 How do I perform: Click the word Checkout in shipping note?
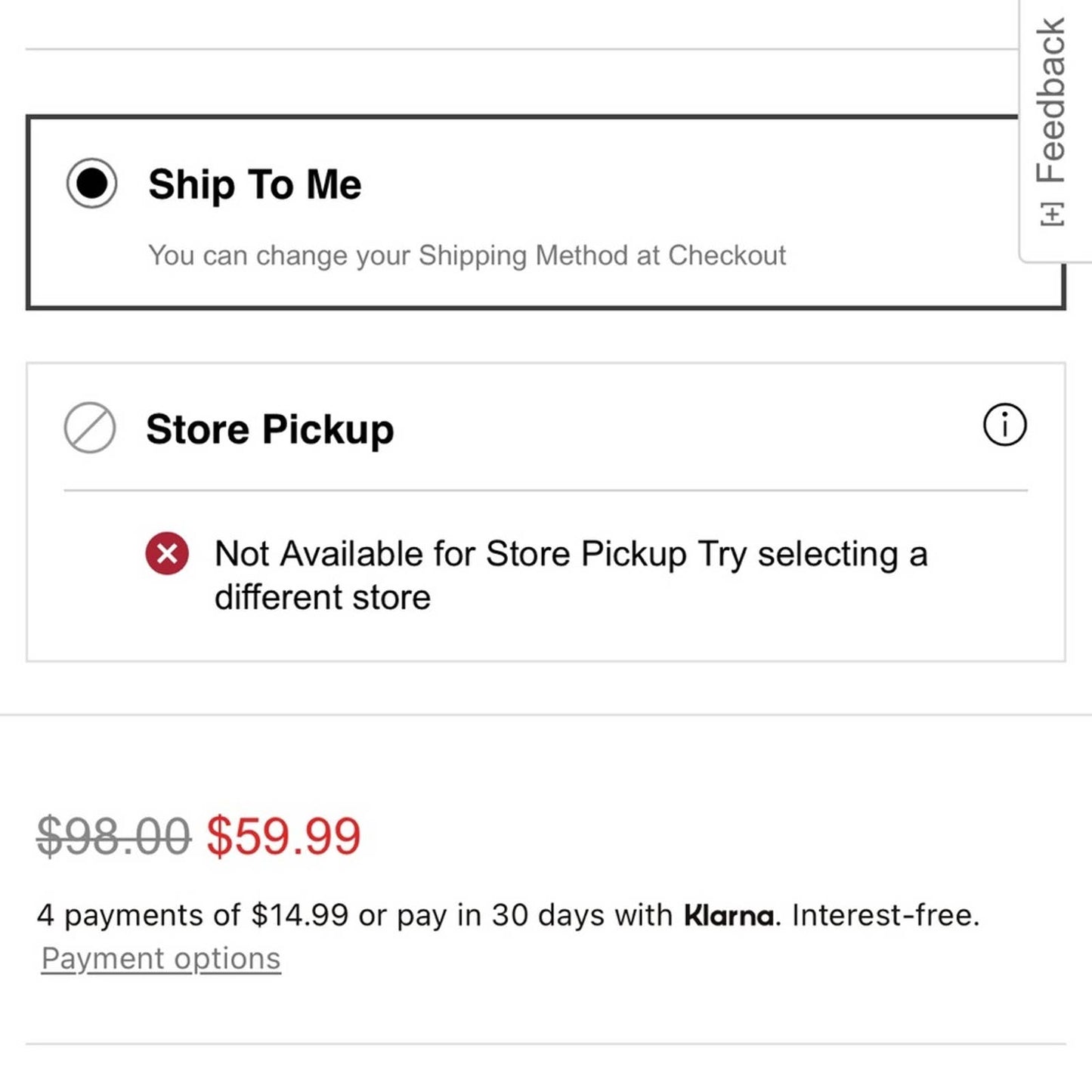point(727,255)
